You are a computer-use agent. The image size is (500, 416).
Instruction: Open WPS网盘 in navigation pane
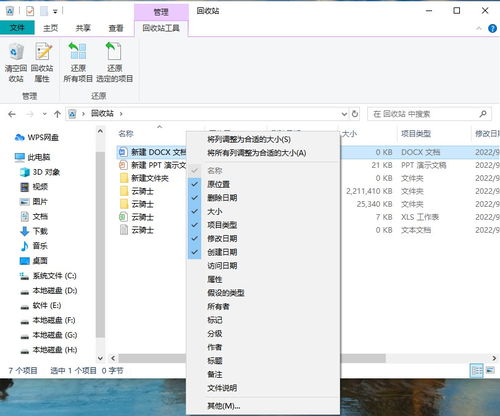click(37, 137)
